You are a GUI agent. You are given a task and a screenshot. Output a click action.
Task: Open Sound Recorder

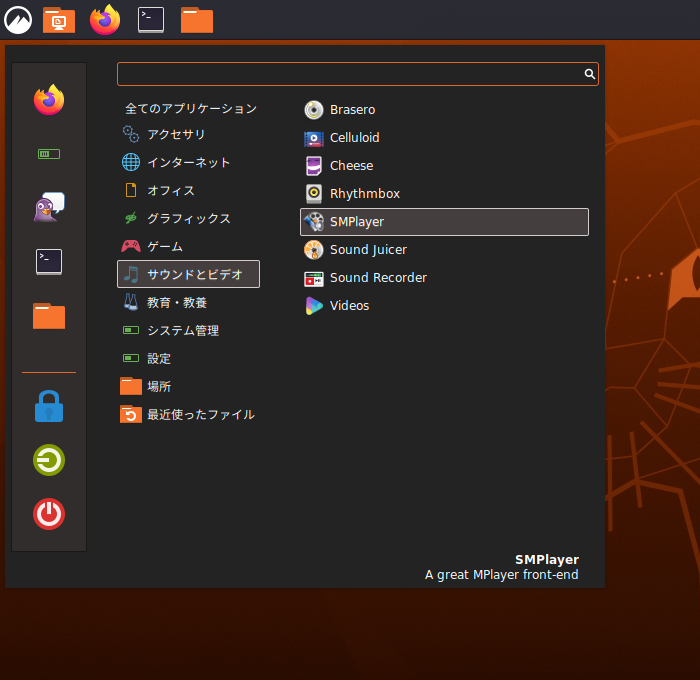point(444,278)
